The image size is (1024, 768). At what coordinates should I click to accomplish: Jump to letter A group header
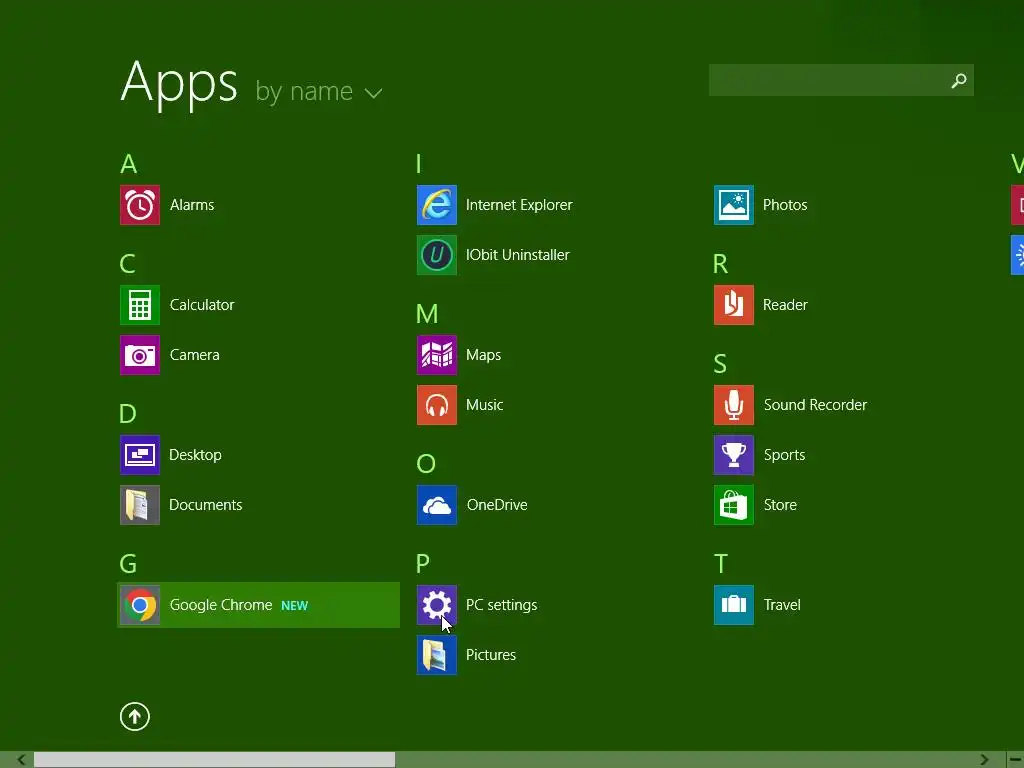(129, 164)
